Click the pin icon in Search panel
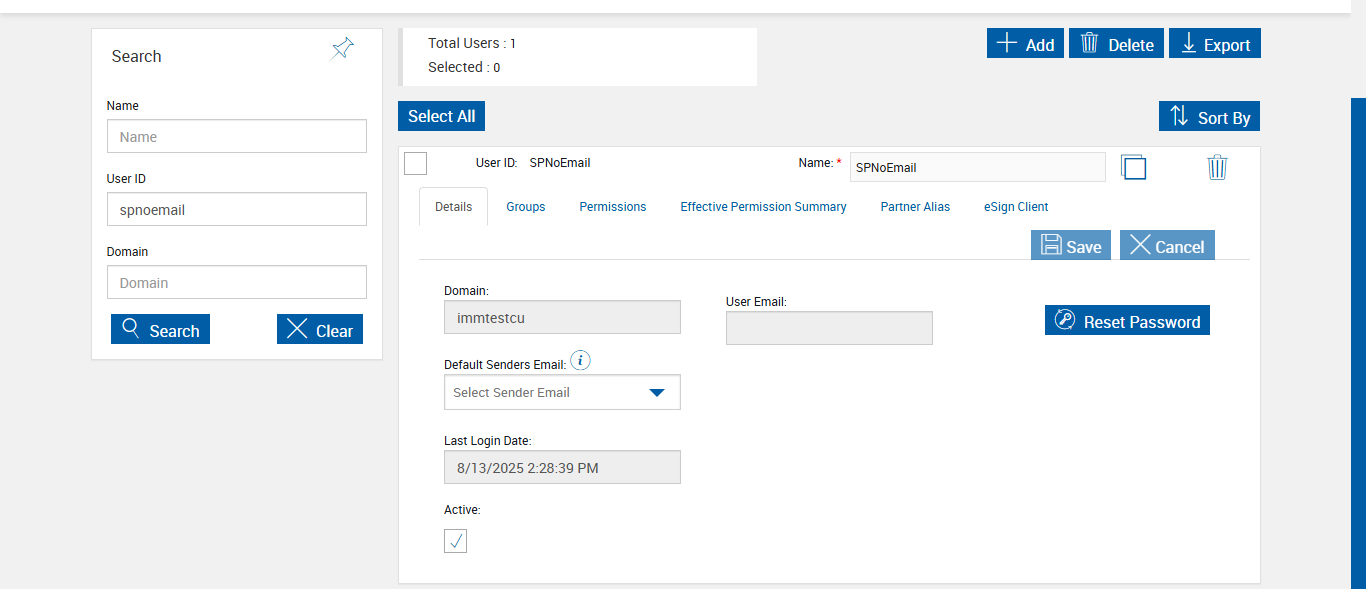The height and width of the screenshot is (589, 1366). 343,49
